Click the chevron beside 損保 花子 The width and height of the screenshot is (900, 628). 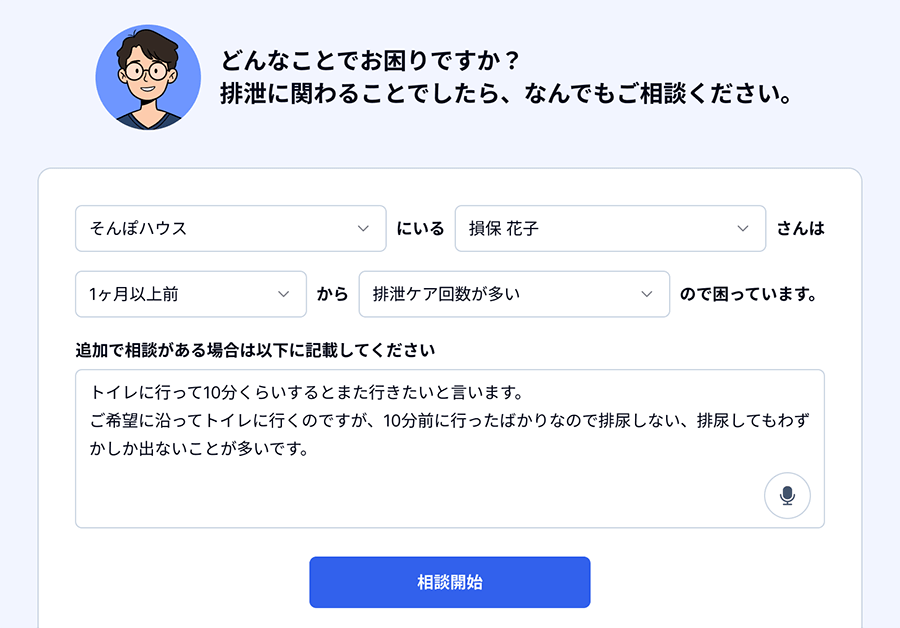pyautogui.click(x=743, y=228)
